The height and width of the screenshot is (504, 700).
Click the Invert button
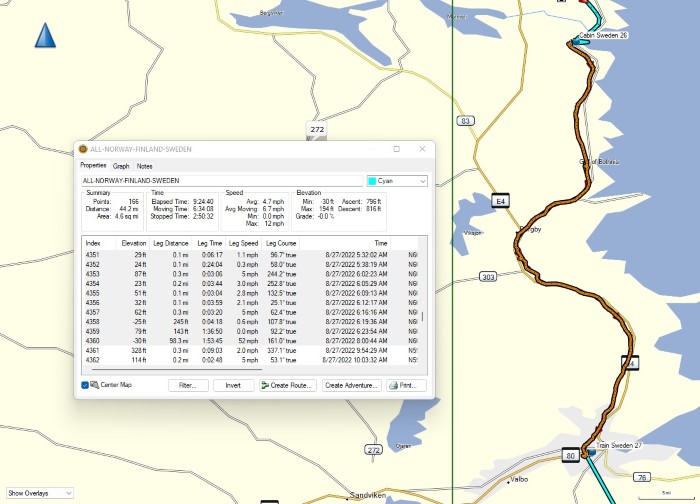(x=233, y=385)
